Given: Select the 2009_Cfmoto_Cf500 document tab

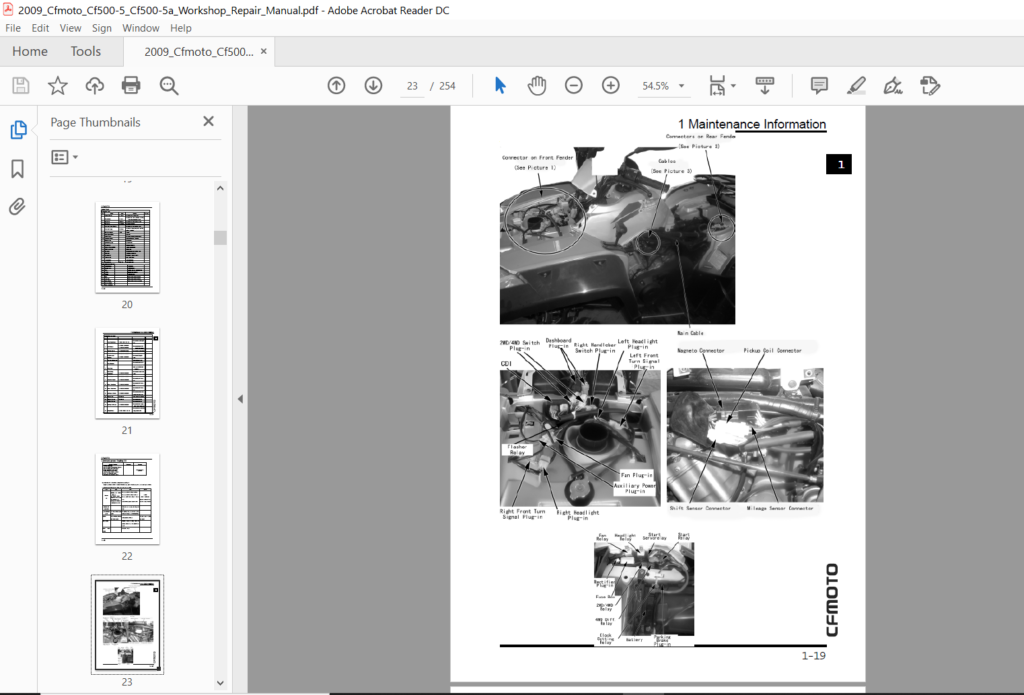Looking at the screenshot, I should 199,52.
